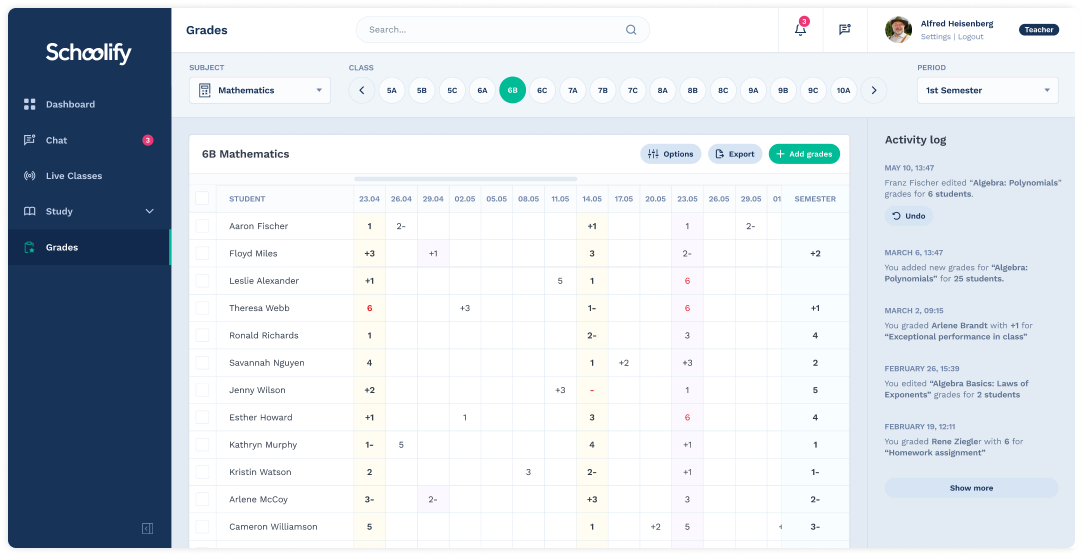The image size is (1083, 556).
Task: Select class 6C
Action: (x=542, y=90)
